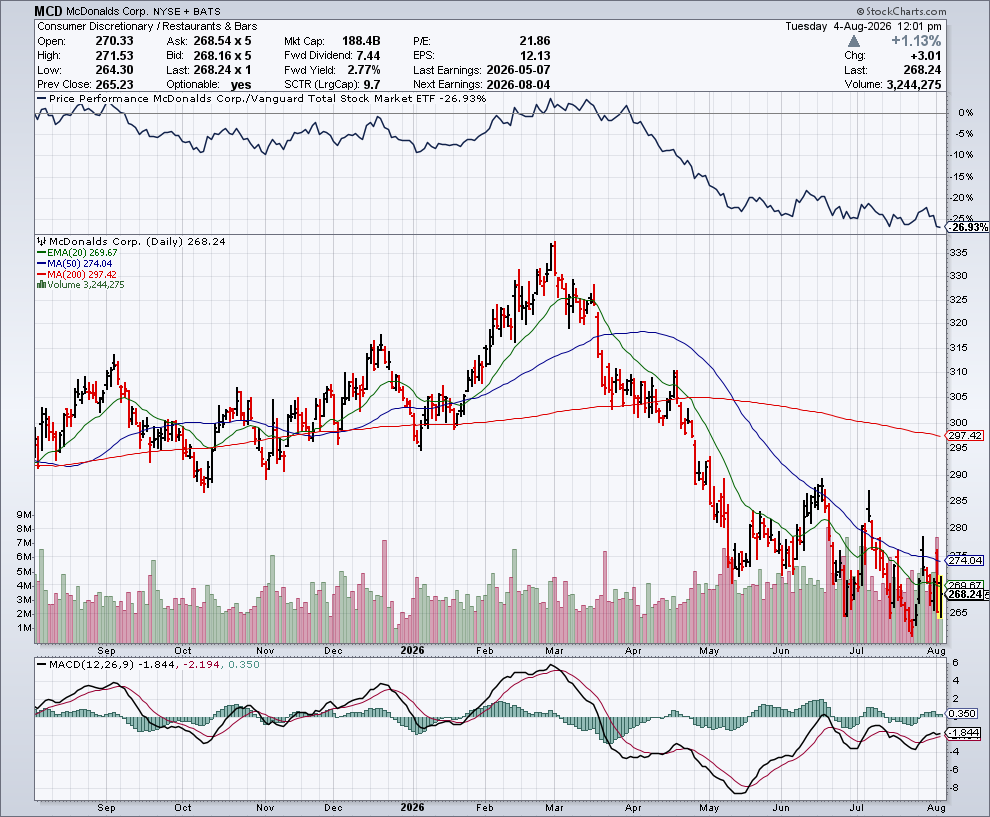Click the green Volume 3,244,275 legend entry
Screen dimensions: 990x817
coord(86,285)
